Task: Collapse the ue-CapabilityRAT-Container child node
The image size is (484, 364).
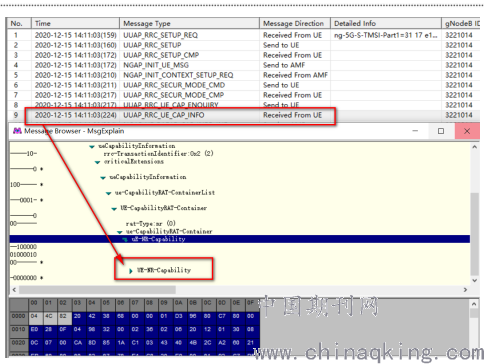Action: tap(120, 232)
